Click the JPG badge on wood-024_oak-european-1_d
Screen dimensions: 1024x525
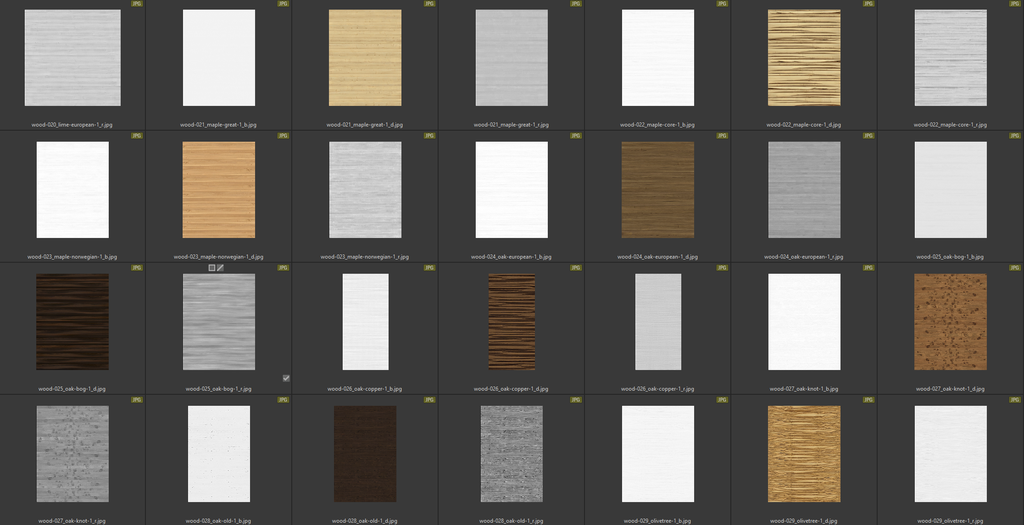(x=722, y=136)
